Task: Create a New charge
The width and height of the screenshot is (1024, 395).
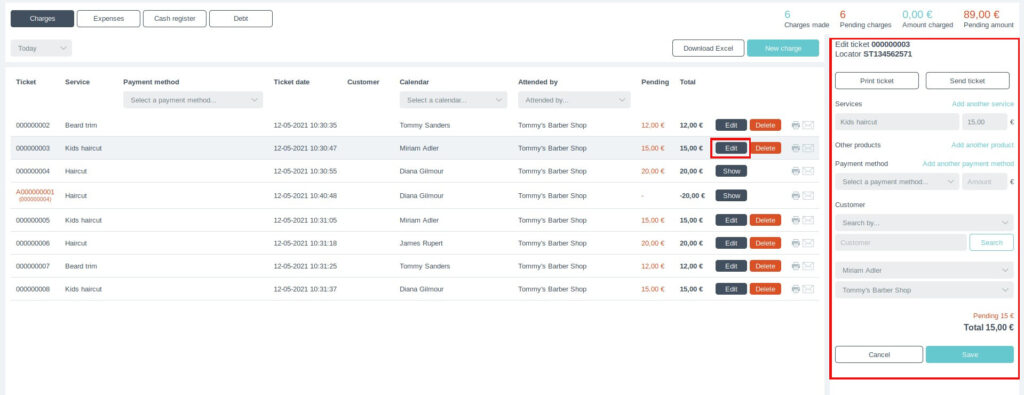Action: (x=783, y=48)
